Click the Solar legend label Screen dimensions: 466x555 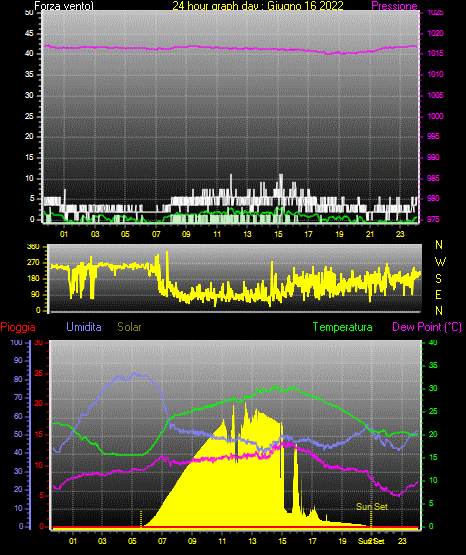tap(129, 327)
